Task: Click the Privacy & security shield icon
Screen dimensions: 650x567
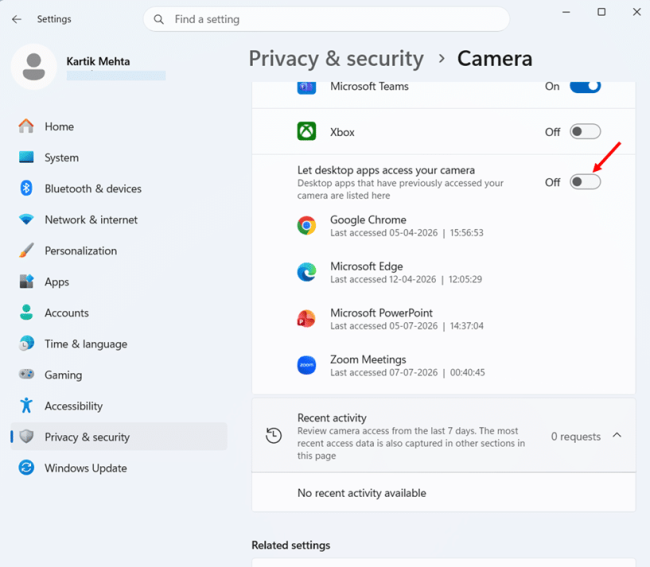Action: click(26, 436)
